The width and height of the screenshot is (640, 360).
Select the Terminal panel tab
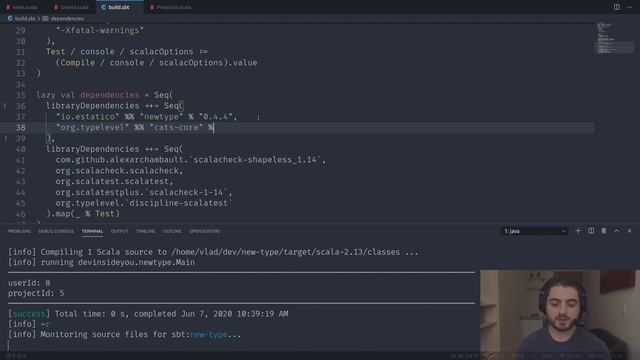point(92,231)
